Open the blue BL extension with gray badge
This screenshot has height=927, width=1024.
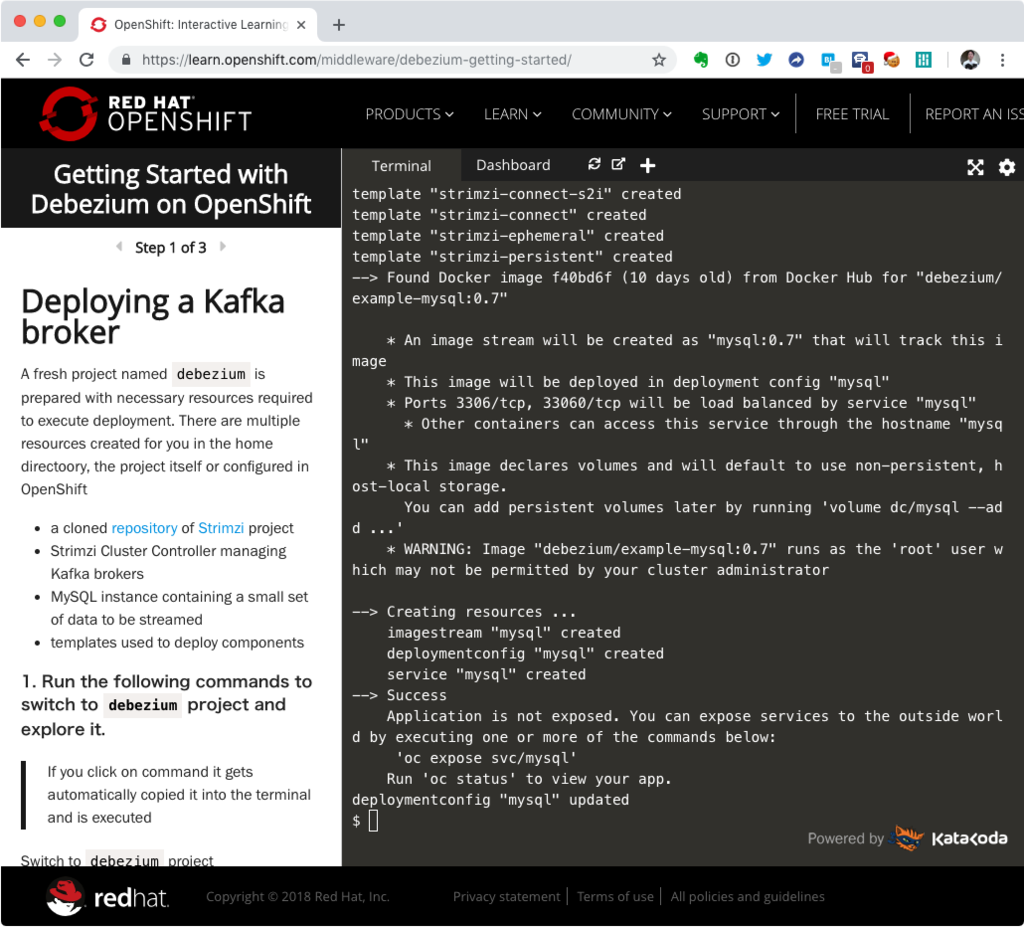tap(830, 61)
